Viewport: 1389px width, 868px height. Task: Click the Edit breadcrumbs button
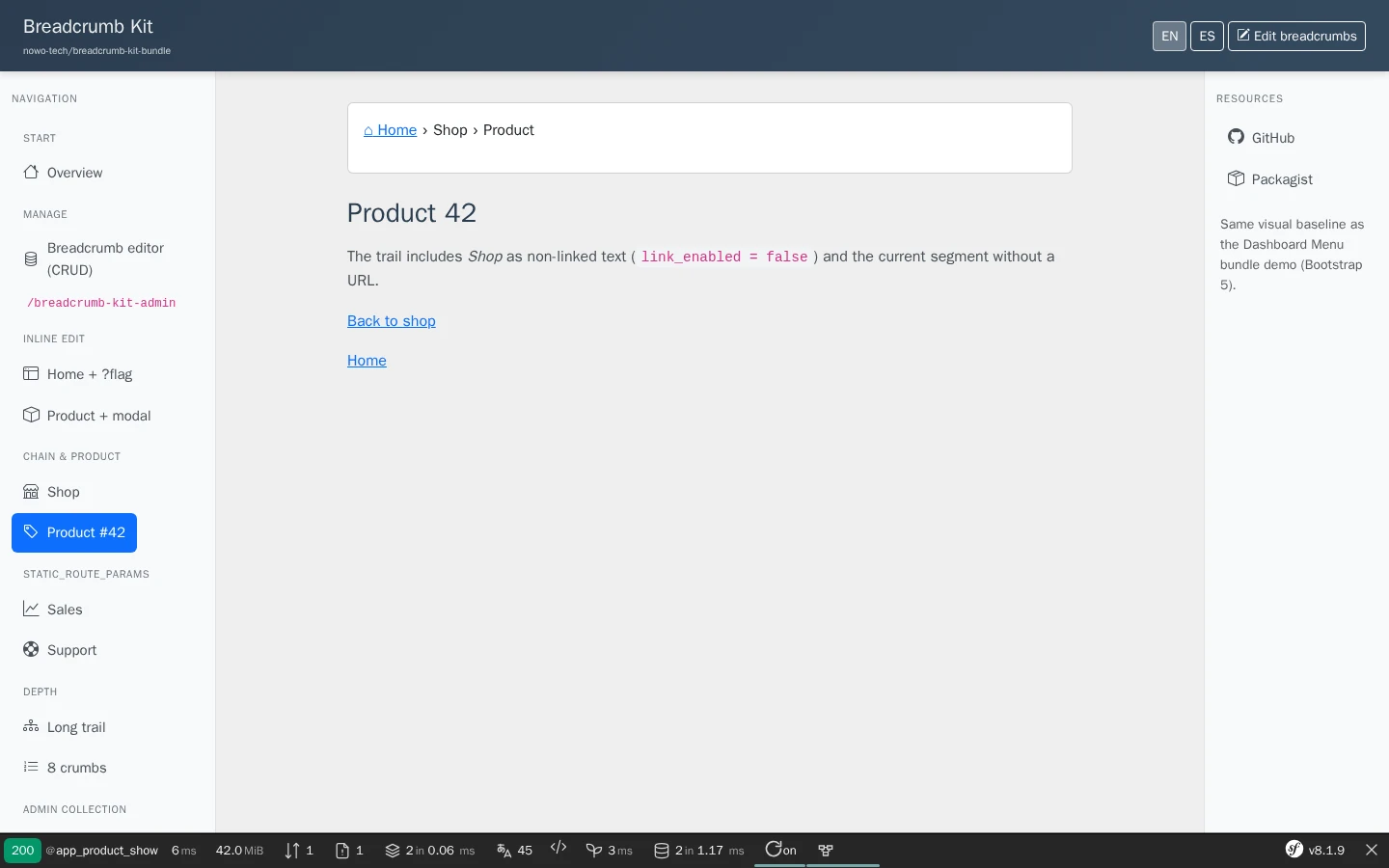point(1296,36)
